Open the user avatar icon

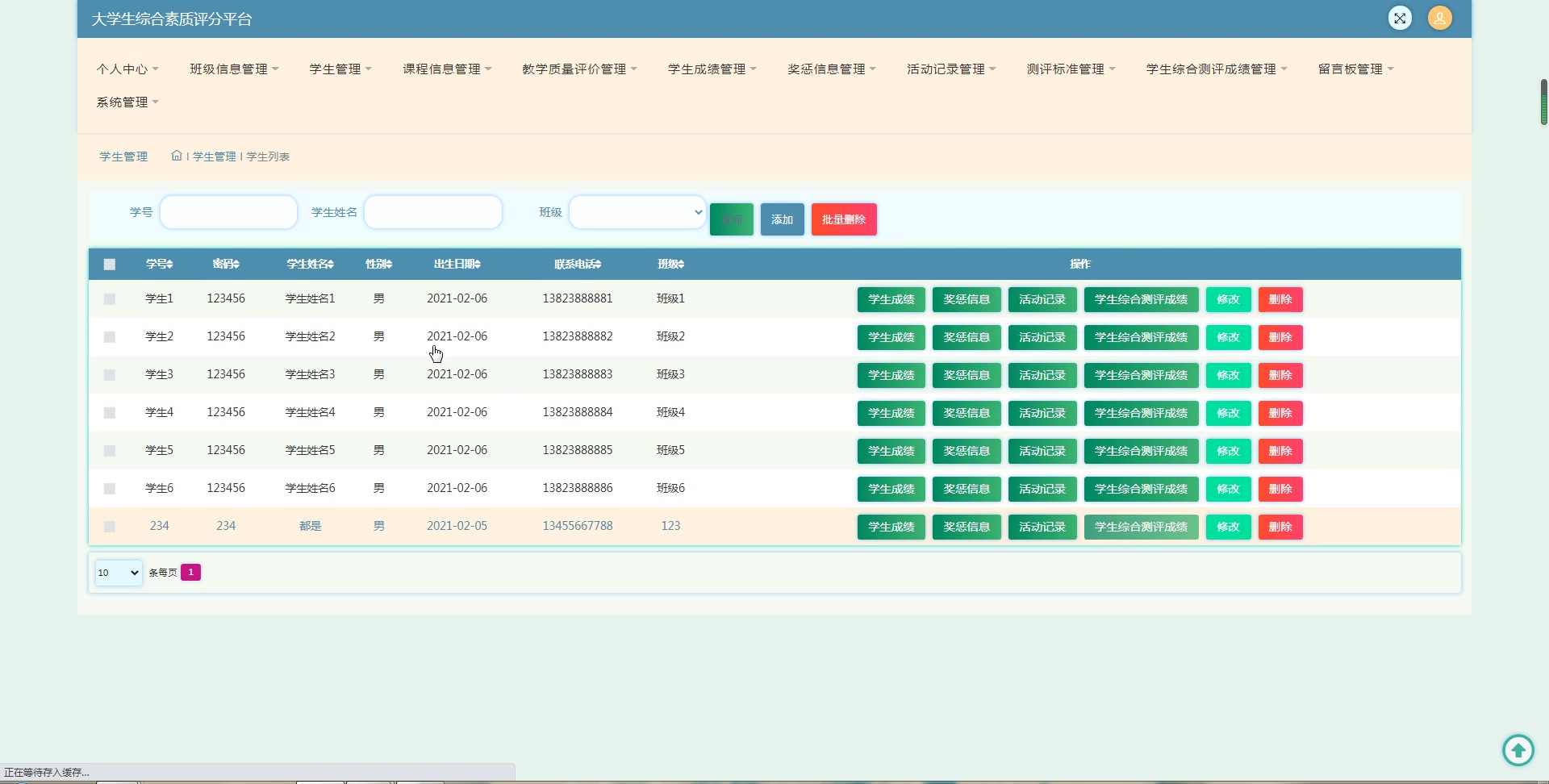1440,18
